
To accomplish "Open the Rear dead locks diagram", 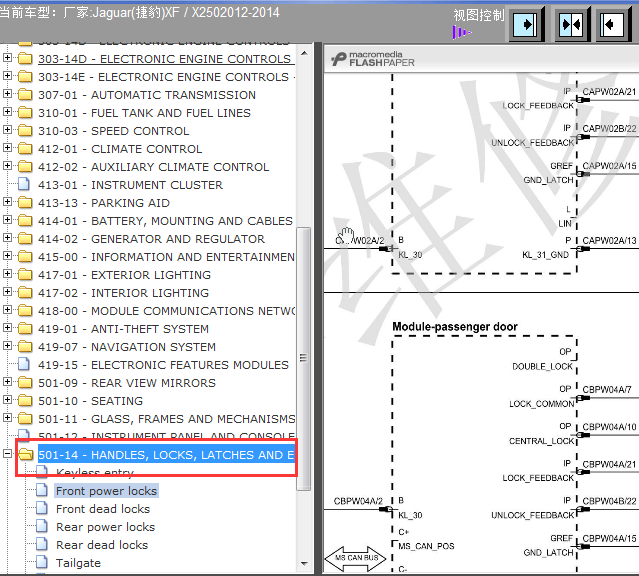I will pyautogui.click(x=102, y=545).
